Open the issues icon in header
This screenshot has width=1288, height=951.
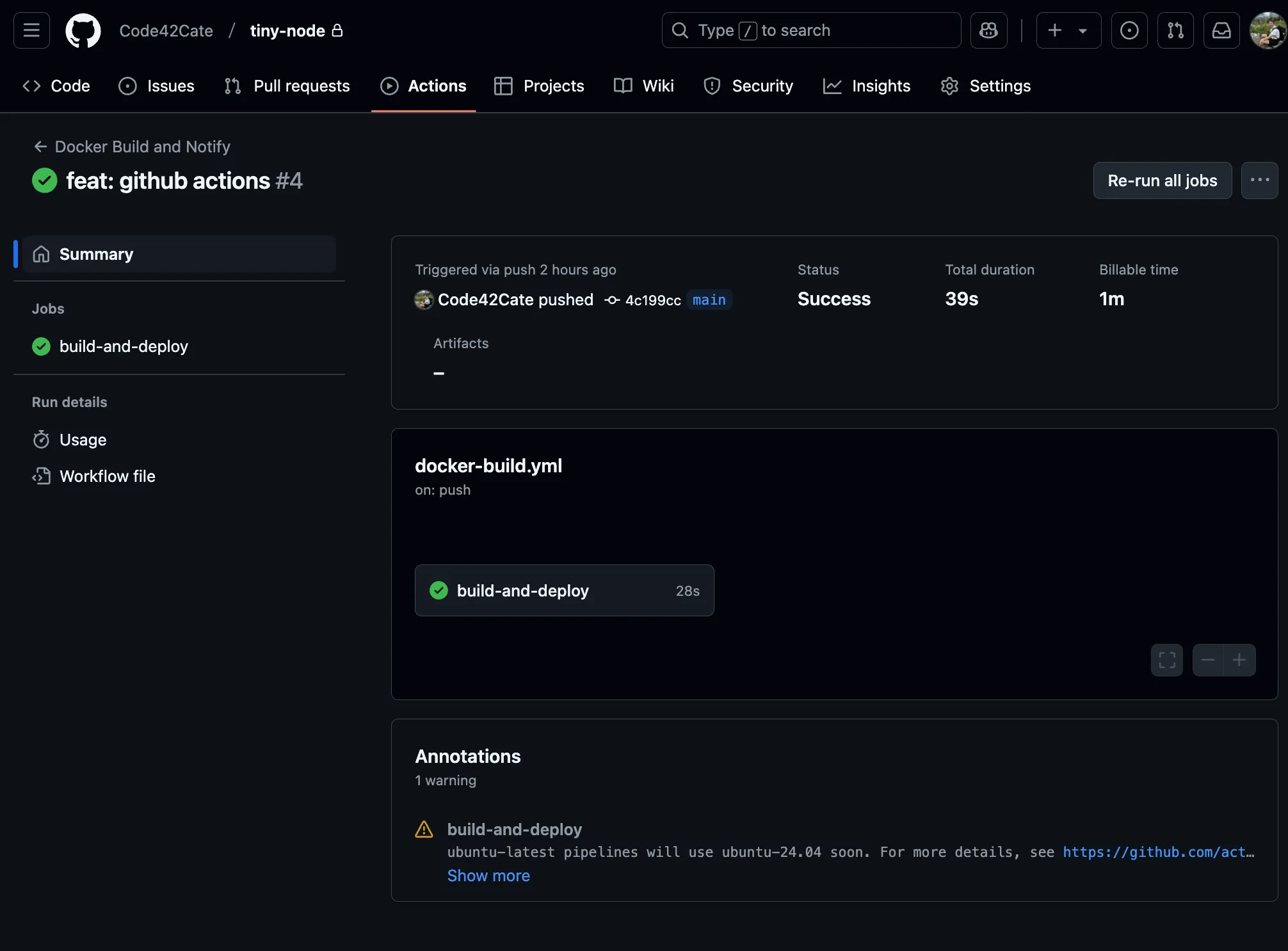pos(1129,30)
